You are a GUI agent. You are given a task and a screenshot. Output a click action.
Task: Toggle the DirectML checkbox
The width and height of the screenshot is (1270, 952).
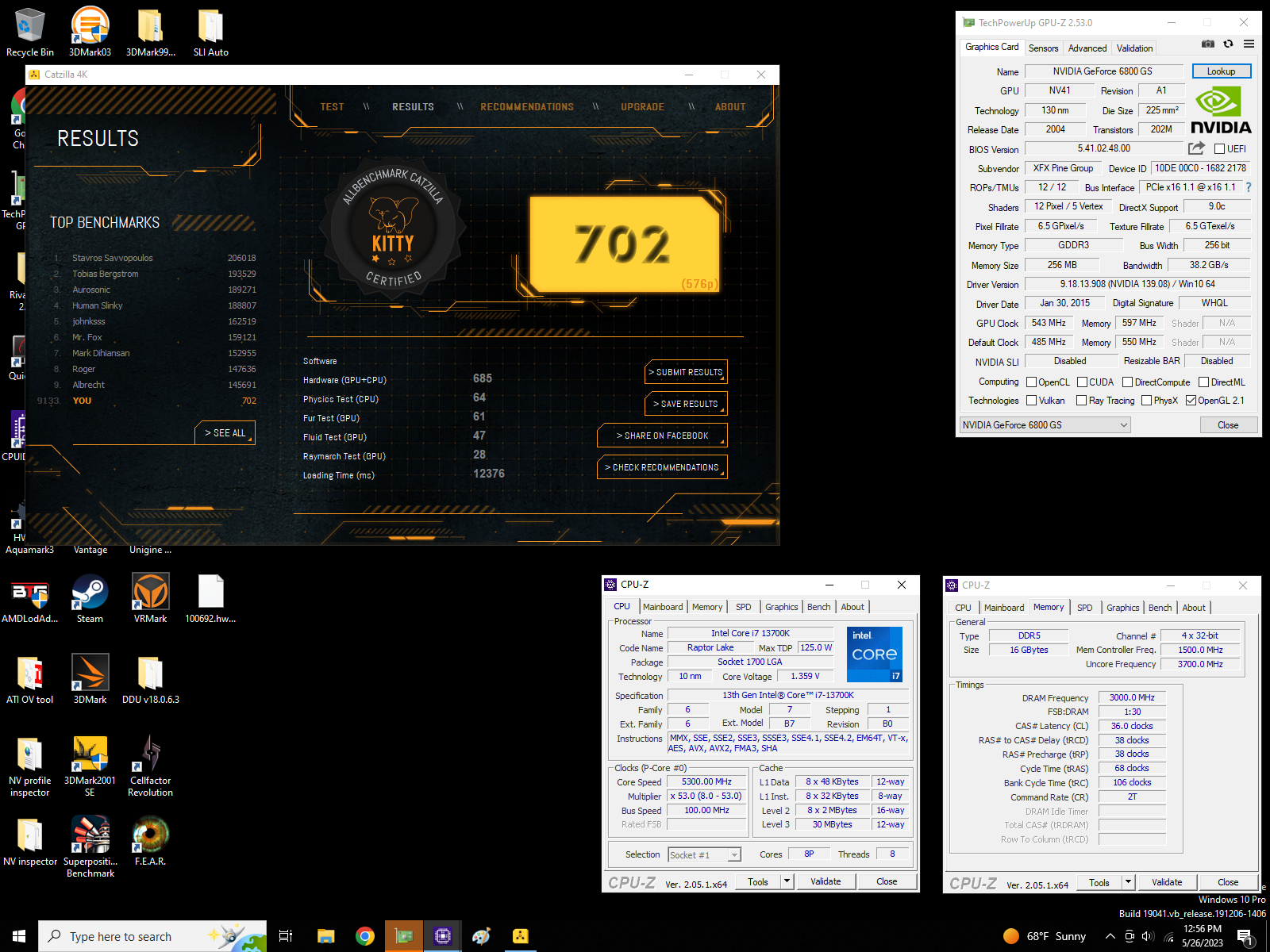[1203, 382]
